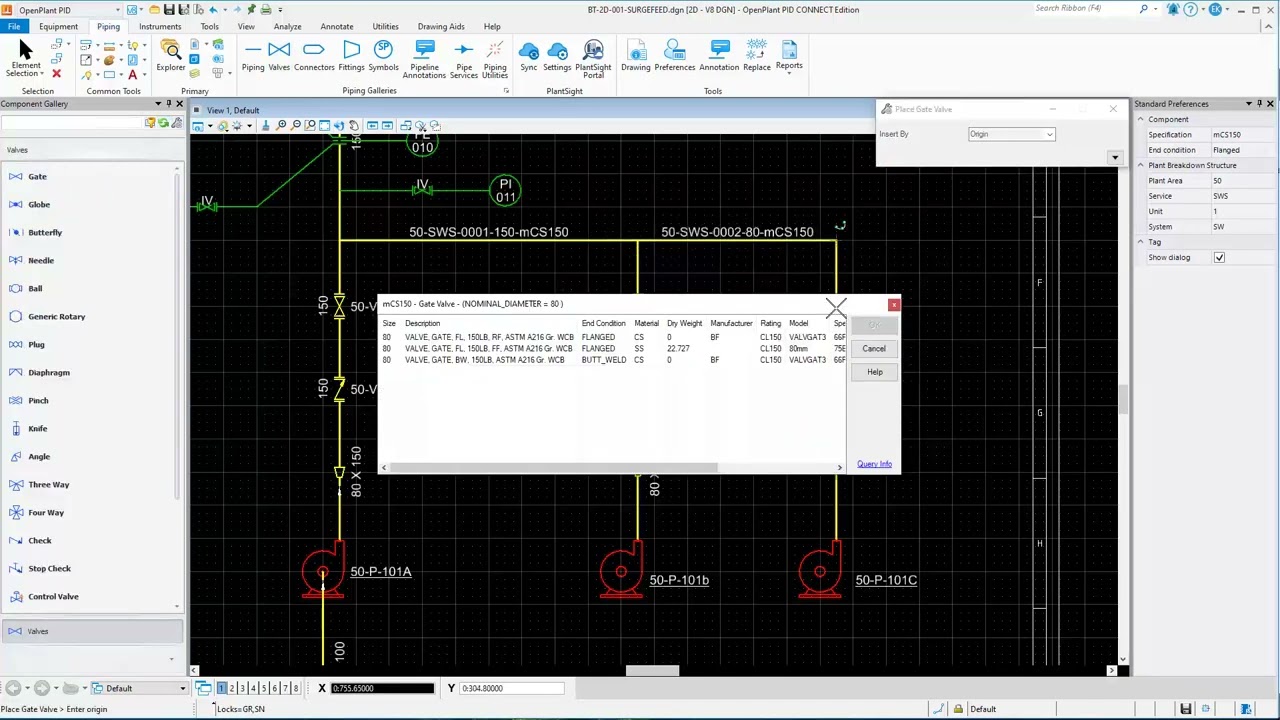Select the Control Valve in gallery
The height and width of the screenshot is (720, 1280).
pyautogui.click(x=53, y=596)
